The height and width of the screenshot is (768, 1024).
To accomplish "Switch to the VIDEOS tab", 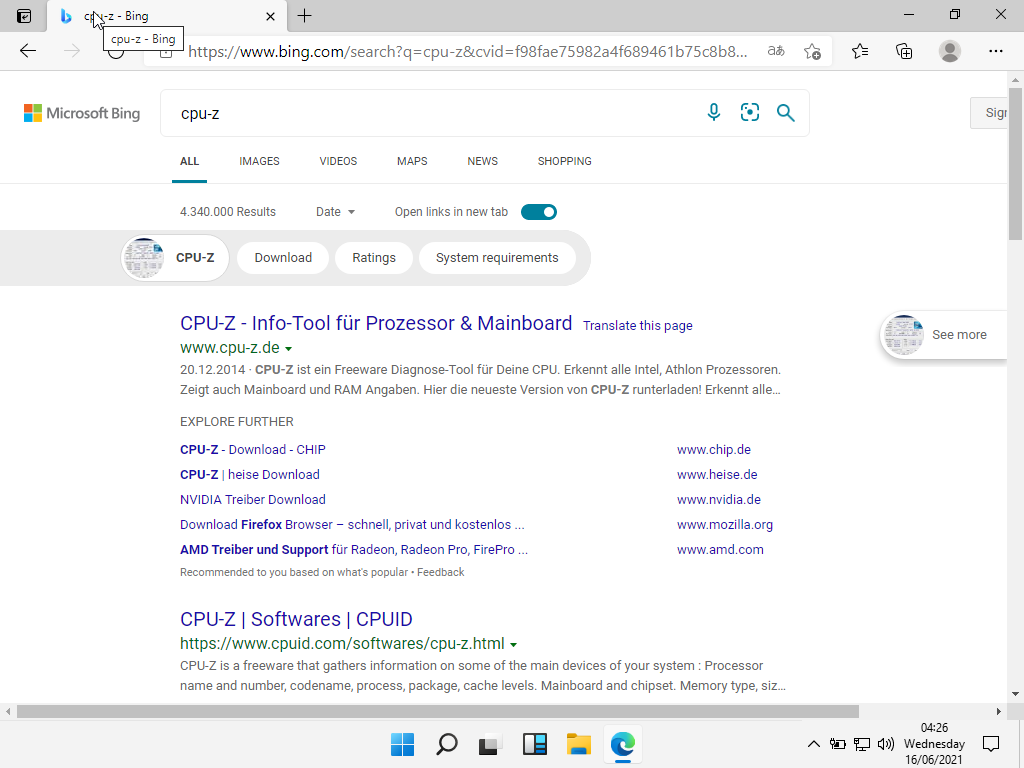I will click(x=338, y=161).
